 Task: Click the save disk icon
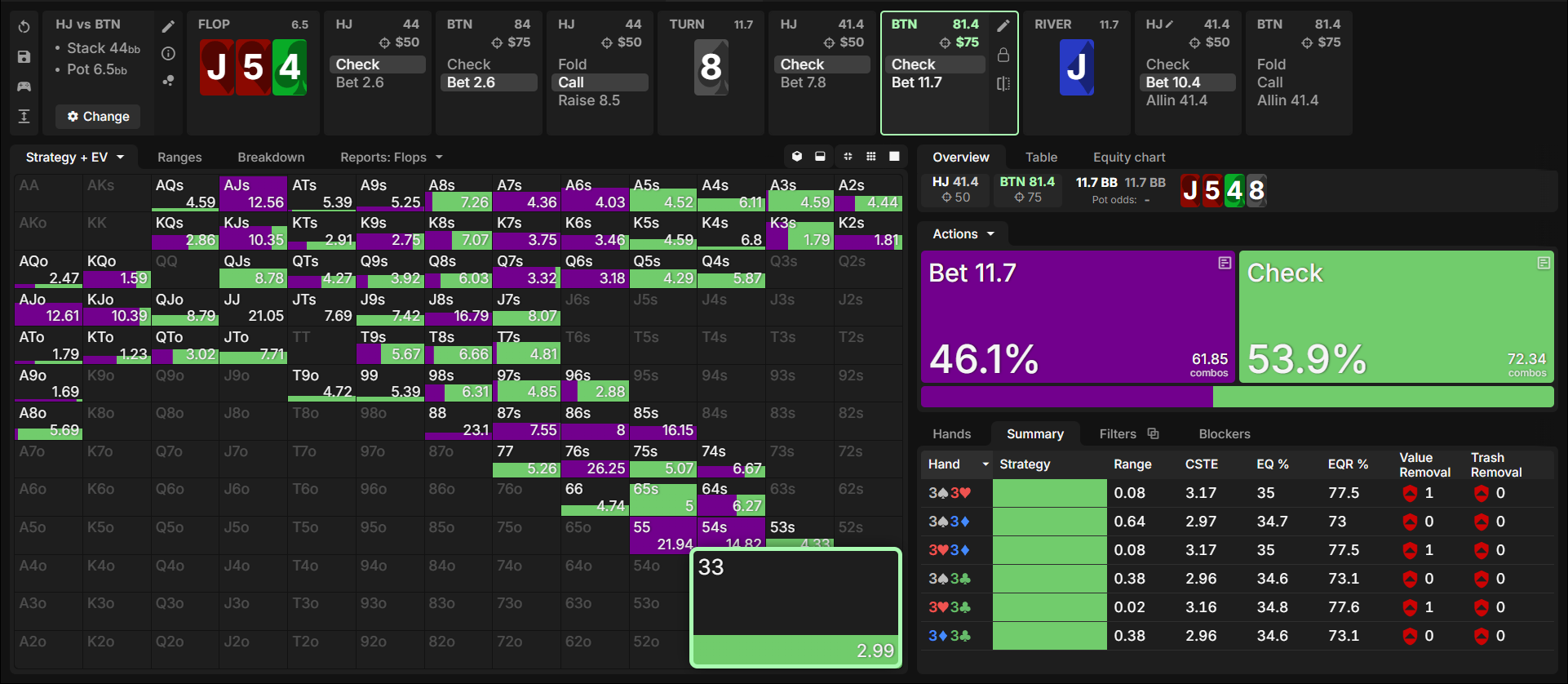[24, 57]
